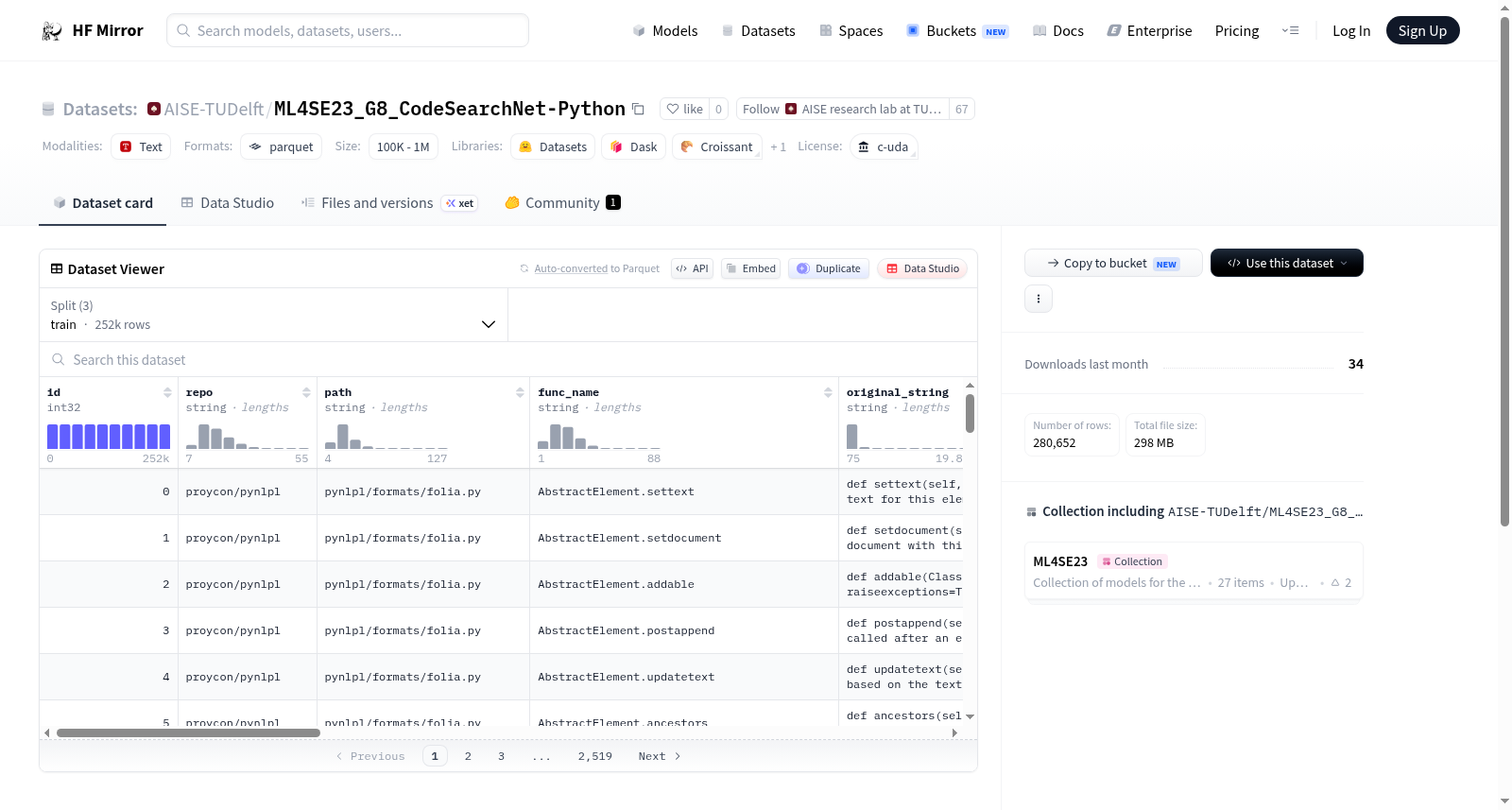Click the search magnifier icon in dataset viewer
This screenshot has height=810, width=1512.
59,360
